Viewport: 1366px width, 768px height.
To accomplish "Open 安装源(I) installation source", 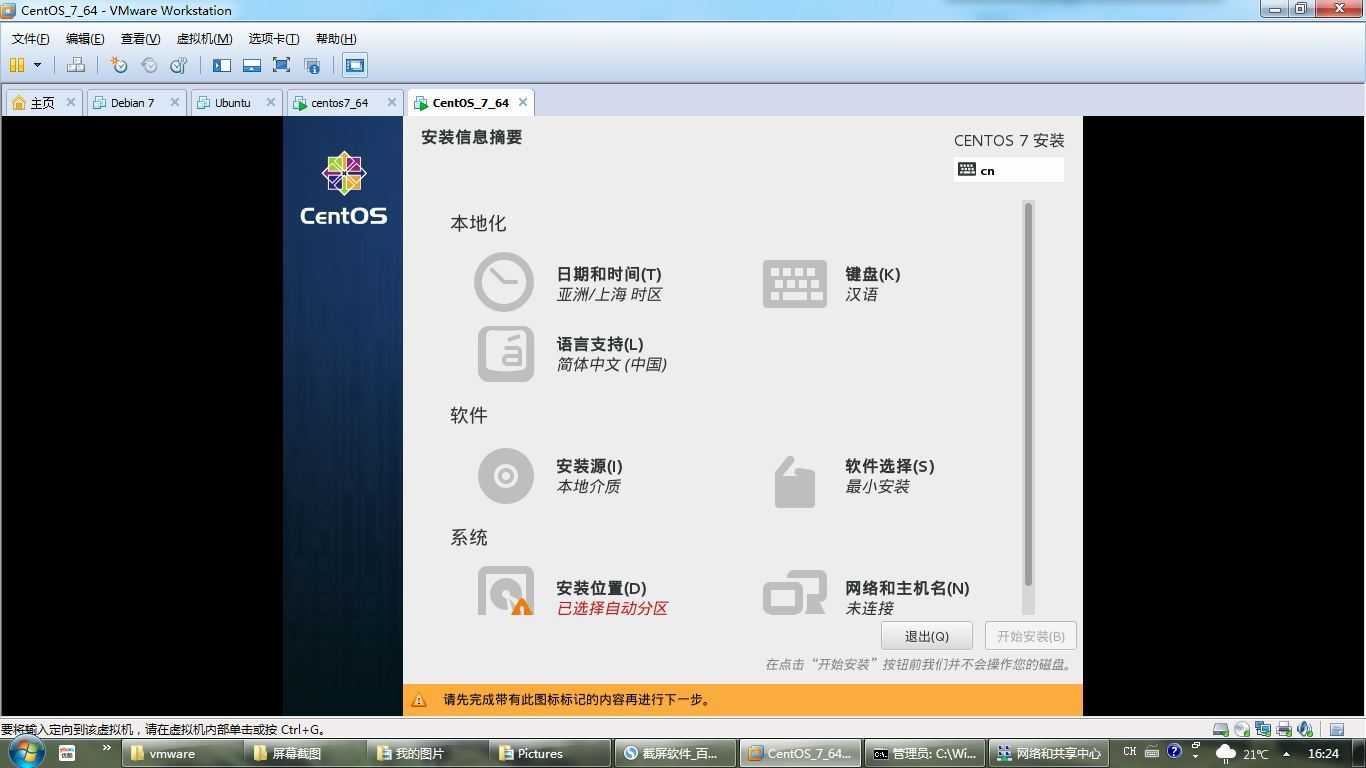I will pyautogui.click(x=550, y=476).
